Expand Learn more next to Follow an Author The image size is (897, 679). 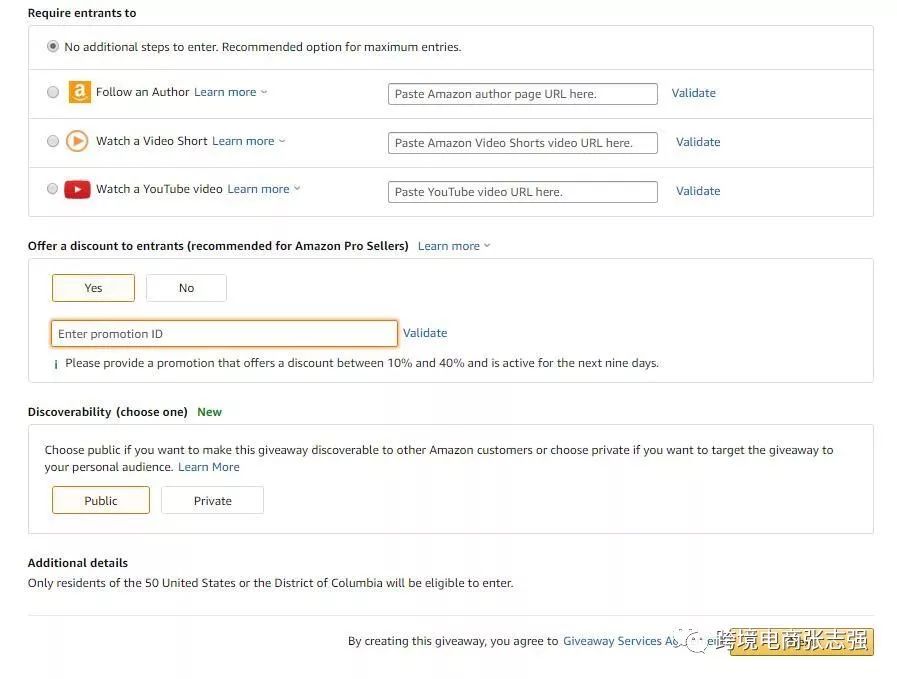click(230, 92)
